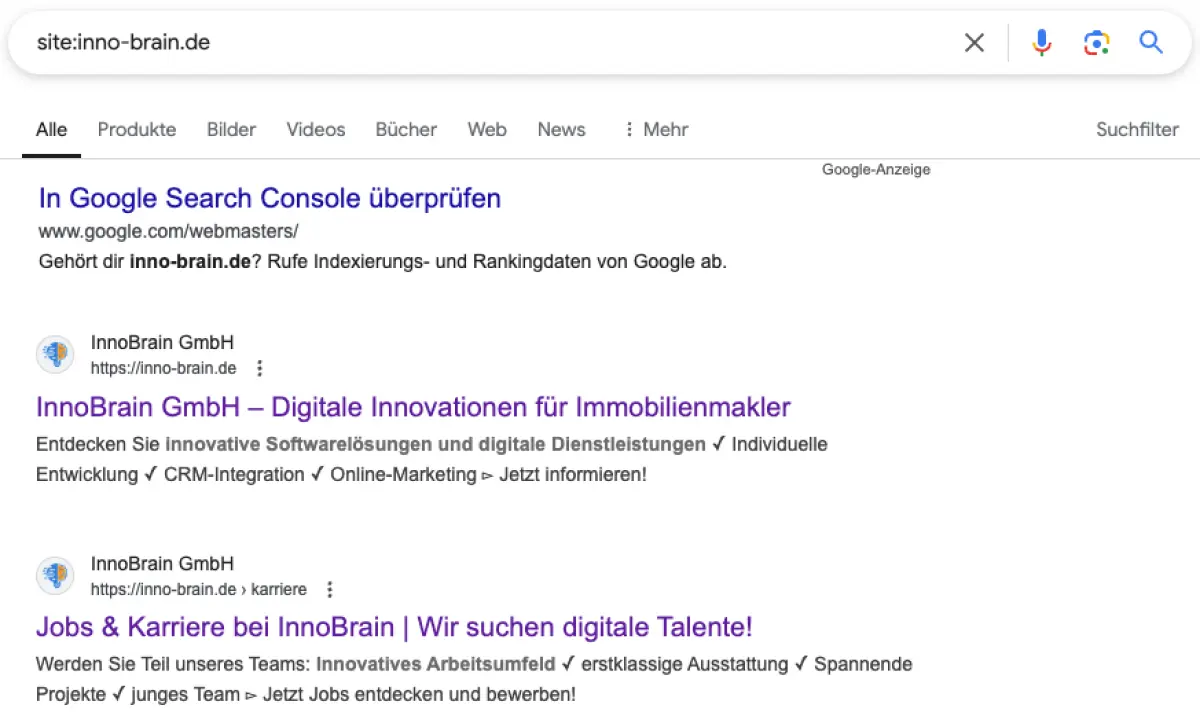This screenshot has height=727, width=1200.
Task: Click InnoBrain GmbH site name above homepage result
Action: pos(162,343)
